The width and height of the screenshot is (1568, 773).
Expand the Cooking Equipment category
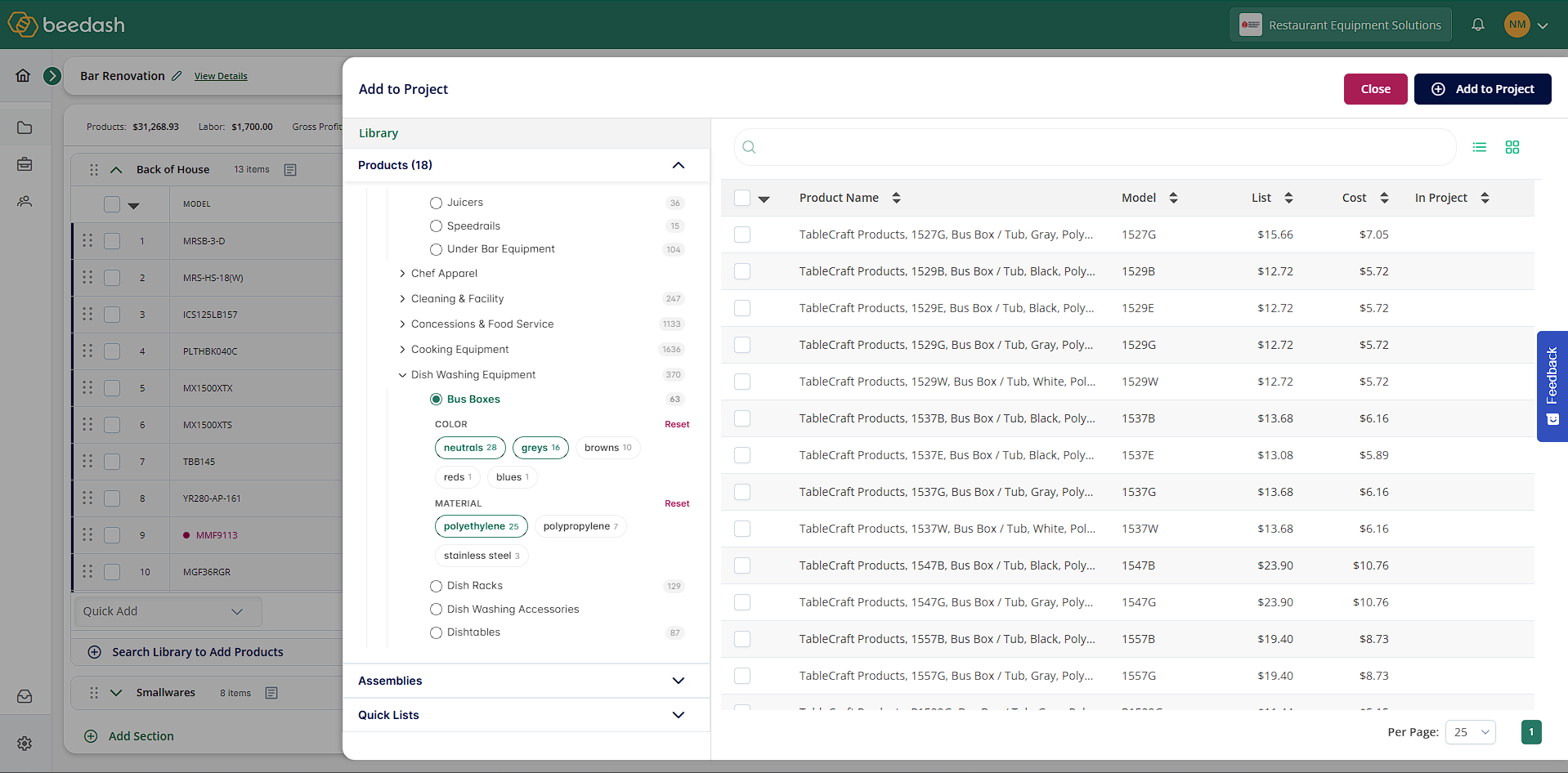(402, 350)
